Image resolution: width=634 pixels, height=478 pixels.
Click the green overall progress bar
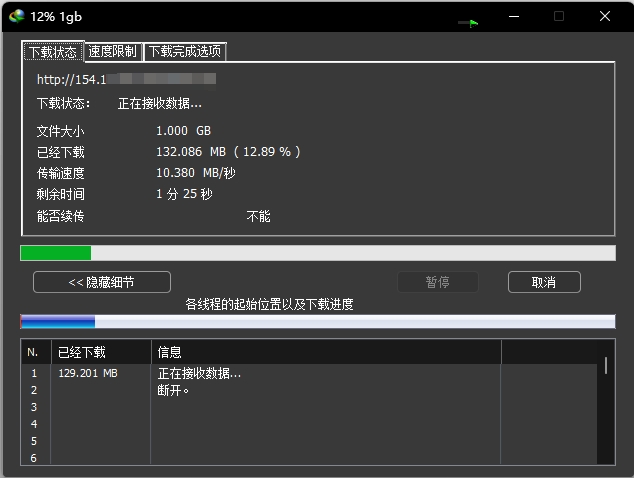pos(317,253)
